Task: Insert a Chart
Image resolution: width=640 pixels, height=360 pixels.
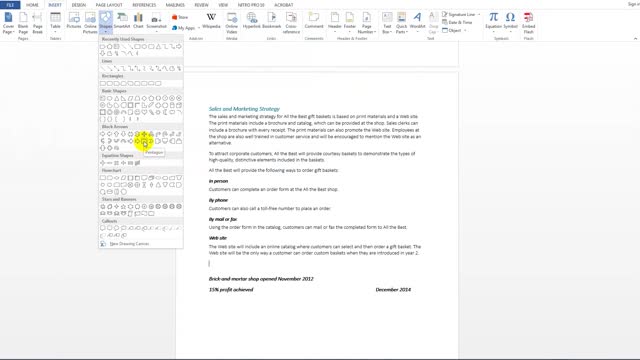Action: pyautogui.click(x=138, y=21)
